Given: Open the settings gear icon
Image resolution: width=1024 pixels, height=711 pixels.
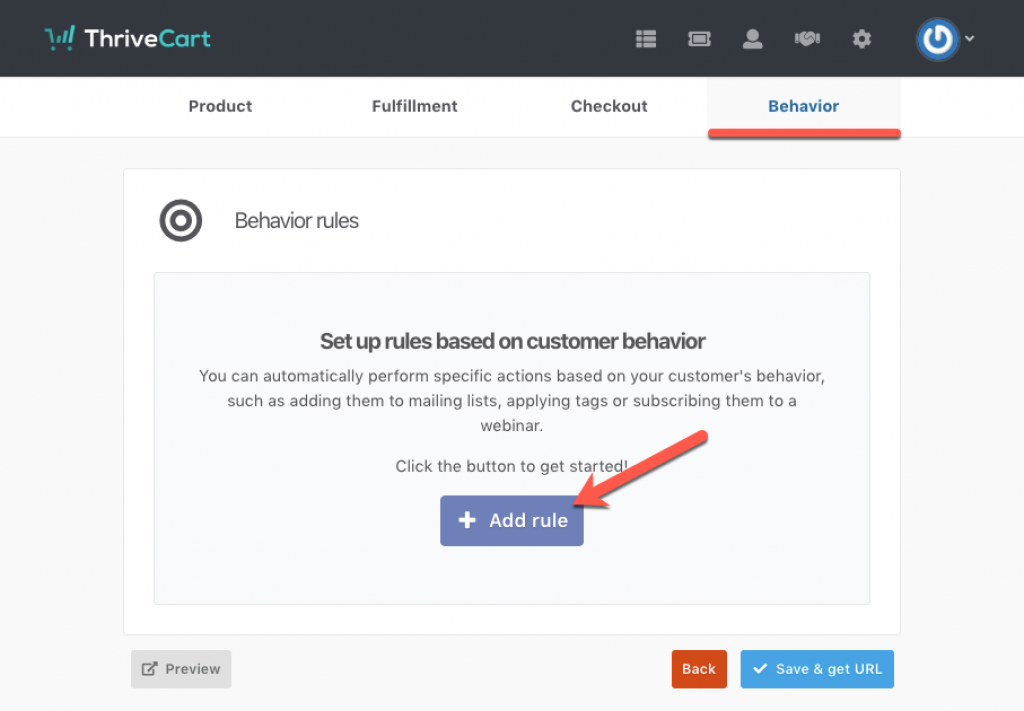Looking at the screenshot, I should coord(861,39).
